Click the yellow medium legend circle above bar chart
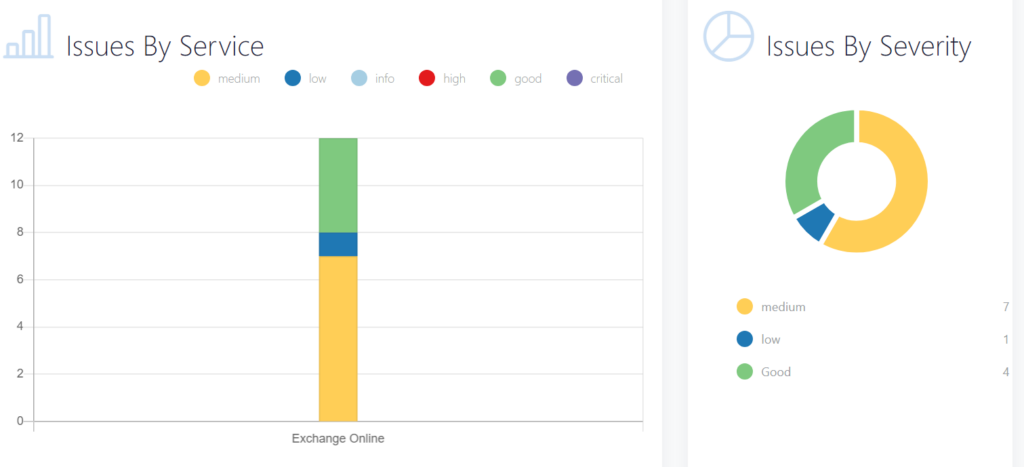The width and height of the screenshot is (1024, 467). pos(203,78)
